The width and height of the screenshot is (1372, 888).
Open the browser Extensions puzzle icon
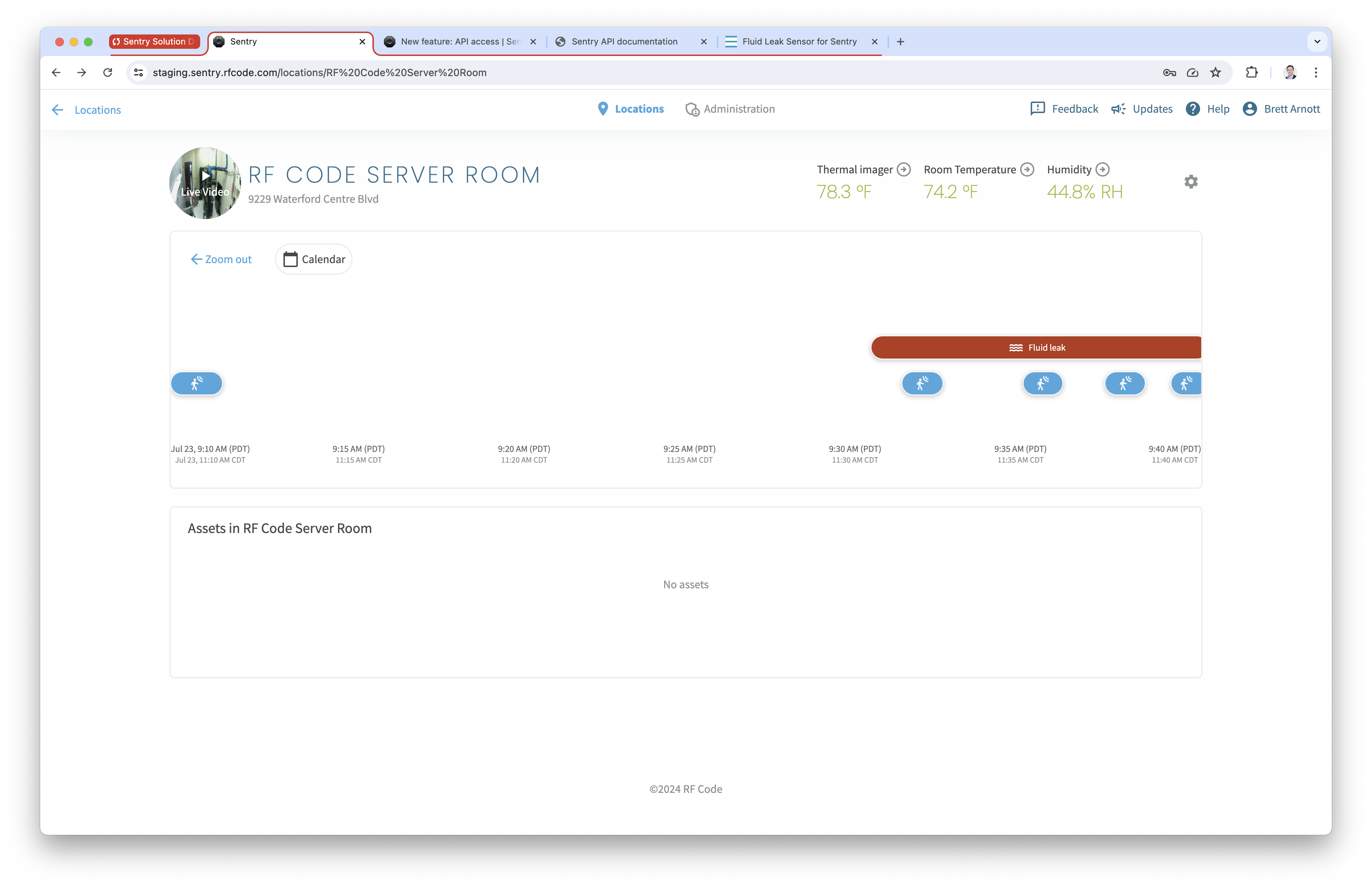click(x=1251, y=73)
